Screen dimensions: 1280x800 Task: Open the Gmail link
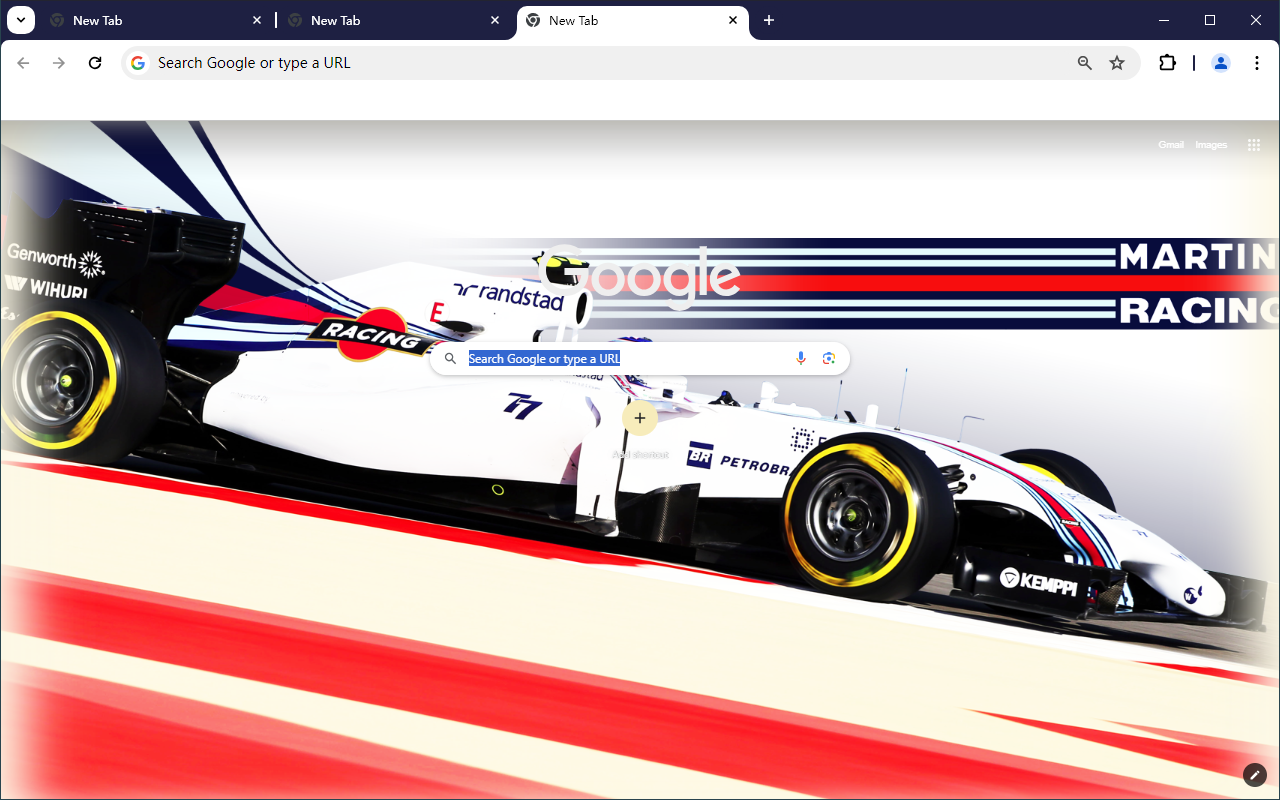[1171, 145]
